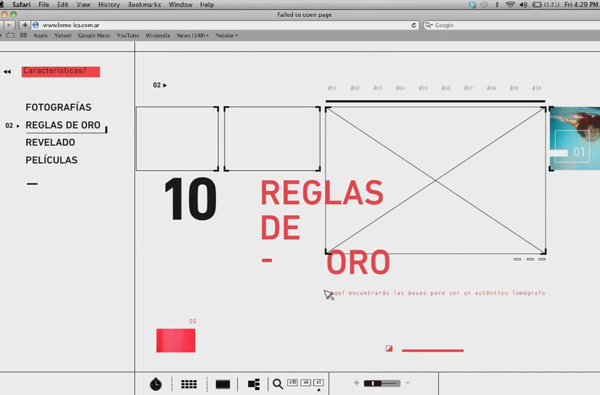The height and width of the screenshot is (395, 600).
Task: Jump to rule #05 marker
Action: click(x=423, y=88)
